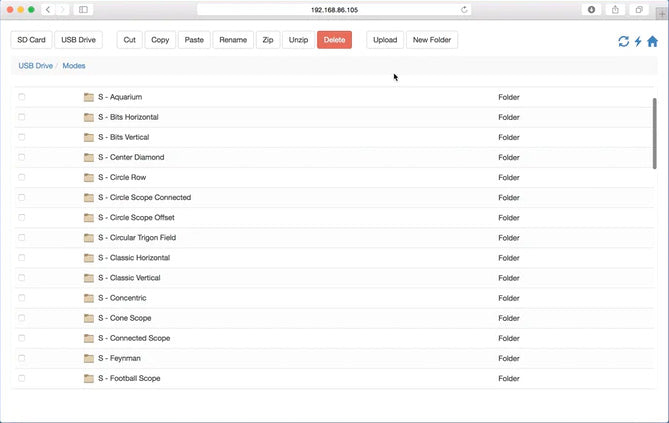Select the USB Drive storage button
669x423 pixels.
point(79,40)
